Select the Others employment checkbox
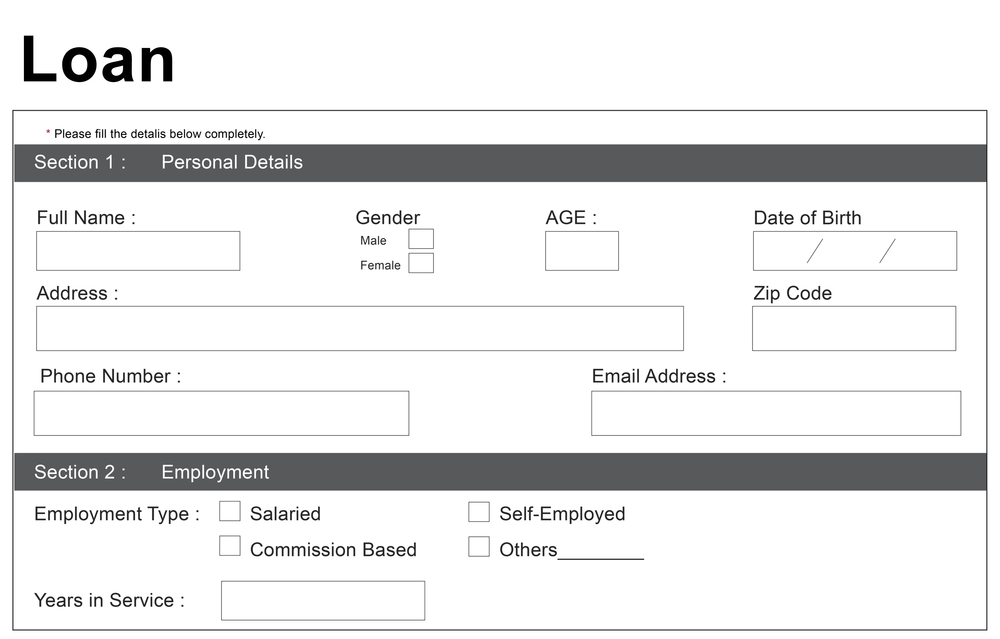The image size is (1000, 639). point(479,547)
